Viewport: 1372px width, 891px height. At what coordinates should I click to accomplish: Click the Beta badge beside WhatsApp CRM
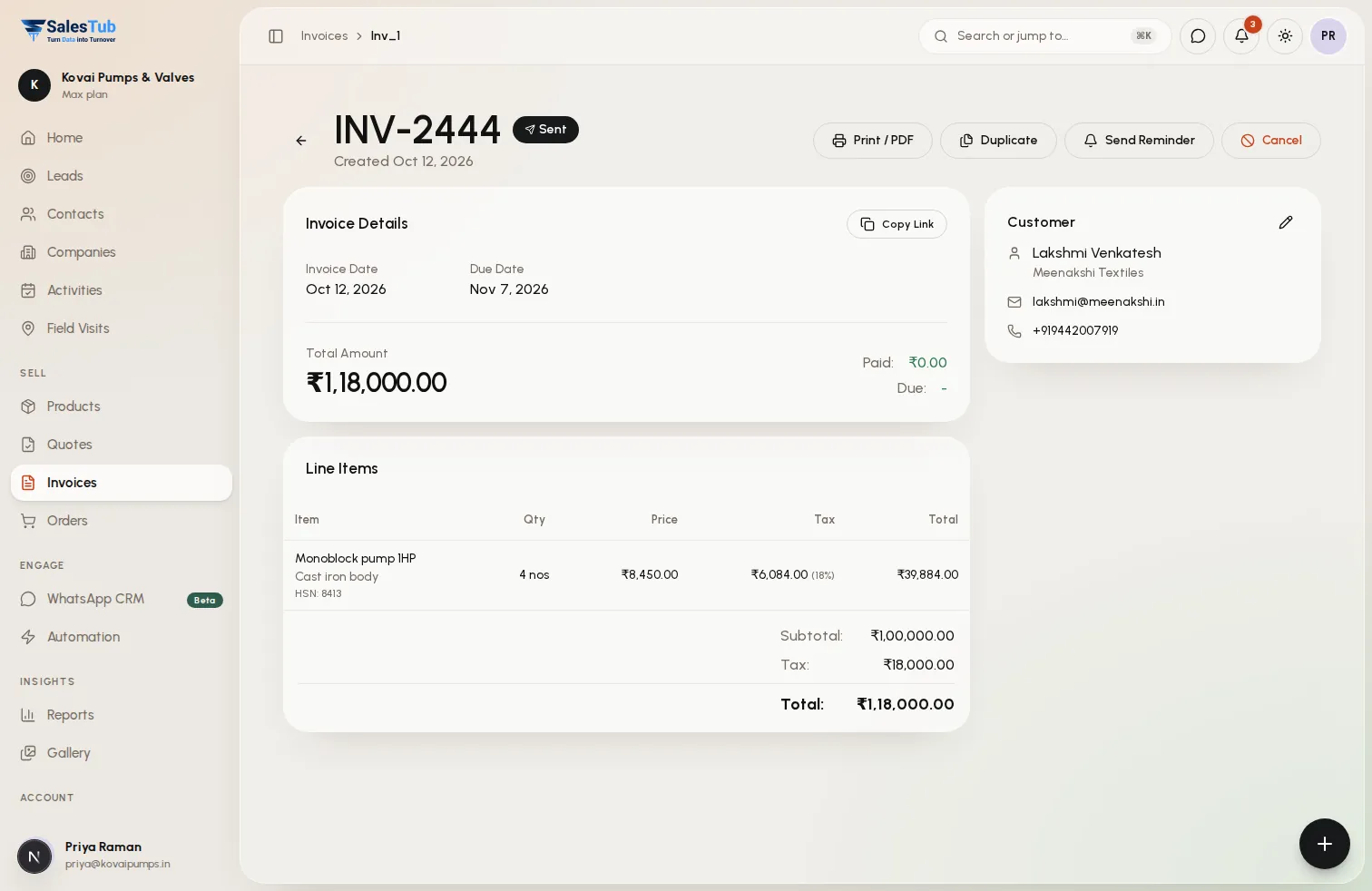[x=205, y=600]
